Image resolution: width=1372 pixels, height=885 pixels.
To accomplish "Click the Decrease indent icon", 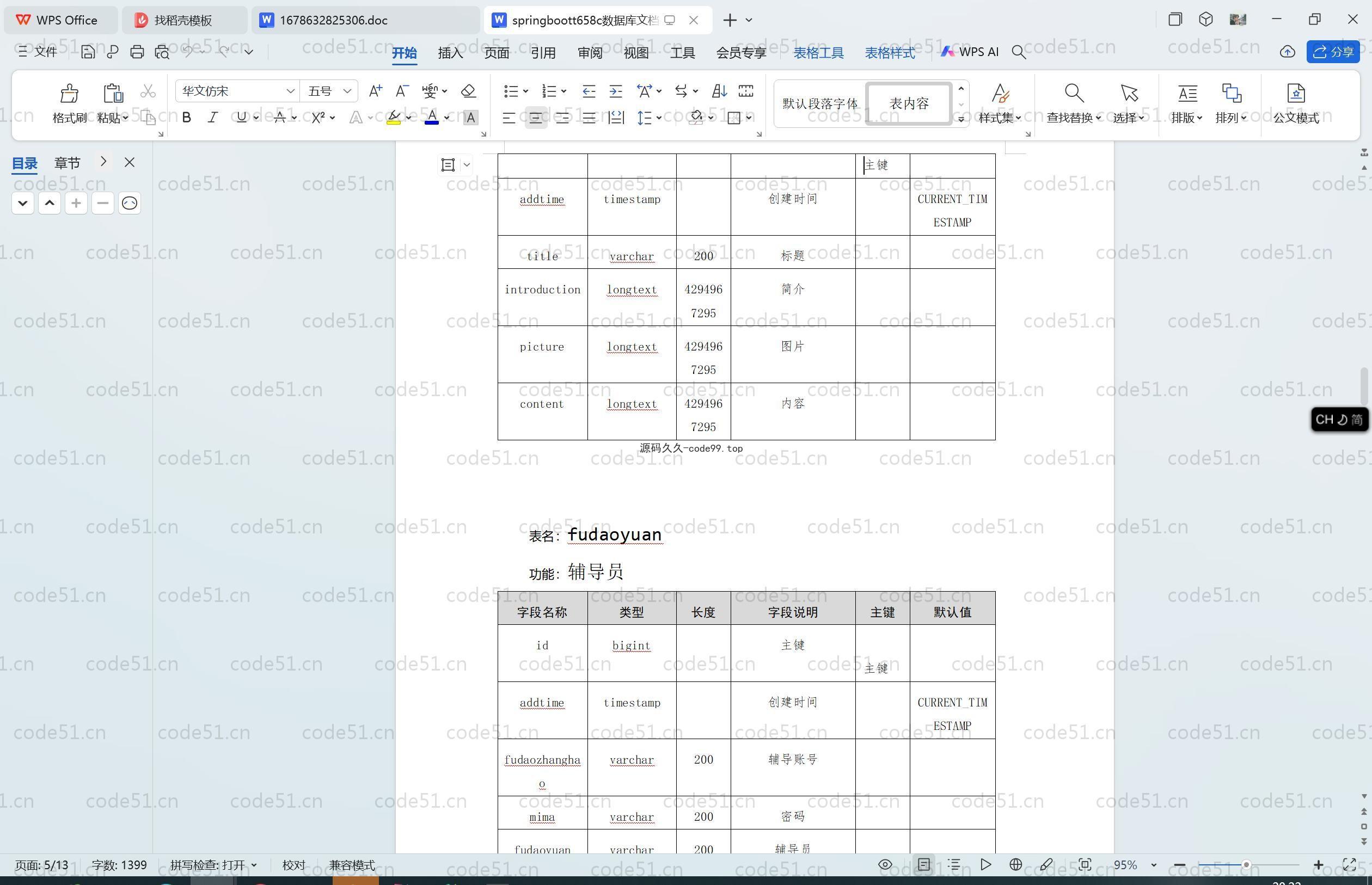I will pyautogui.click(x=589, y=91).
